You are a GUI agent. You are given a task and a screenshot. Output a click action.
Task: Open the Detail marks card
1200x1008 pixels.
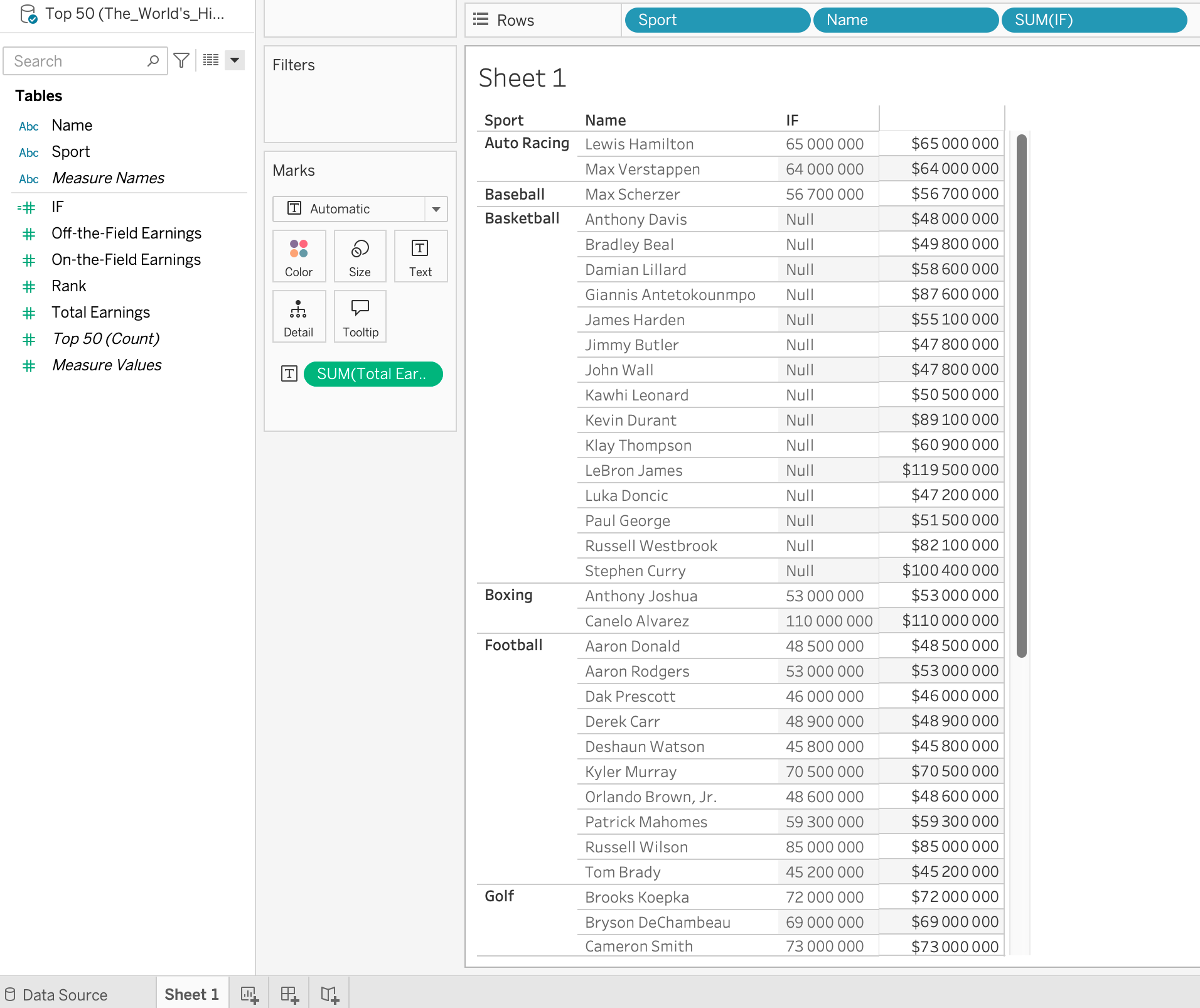(x=299, y=316)
